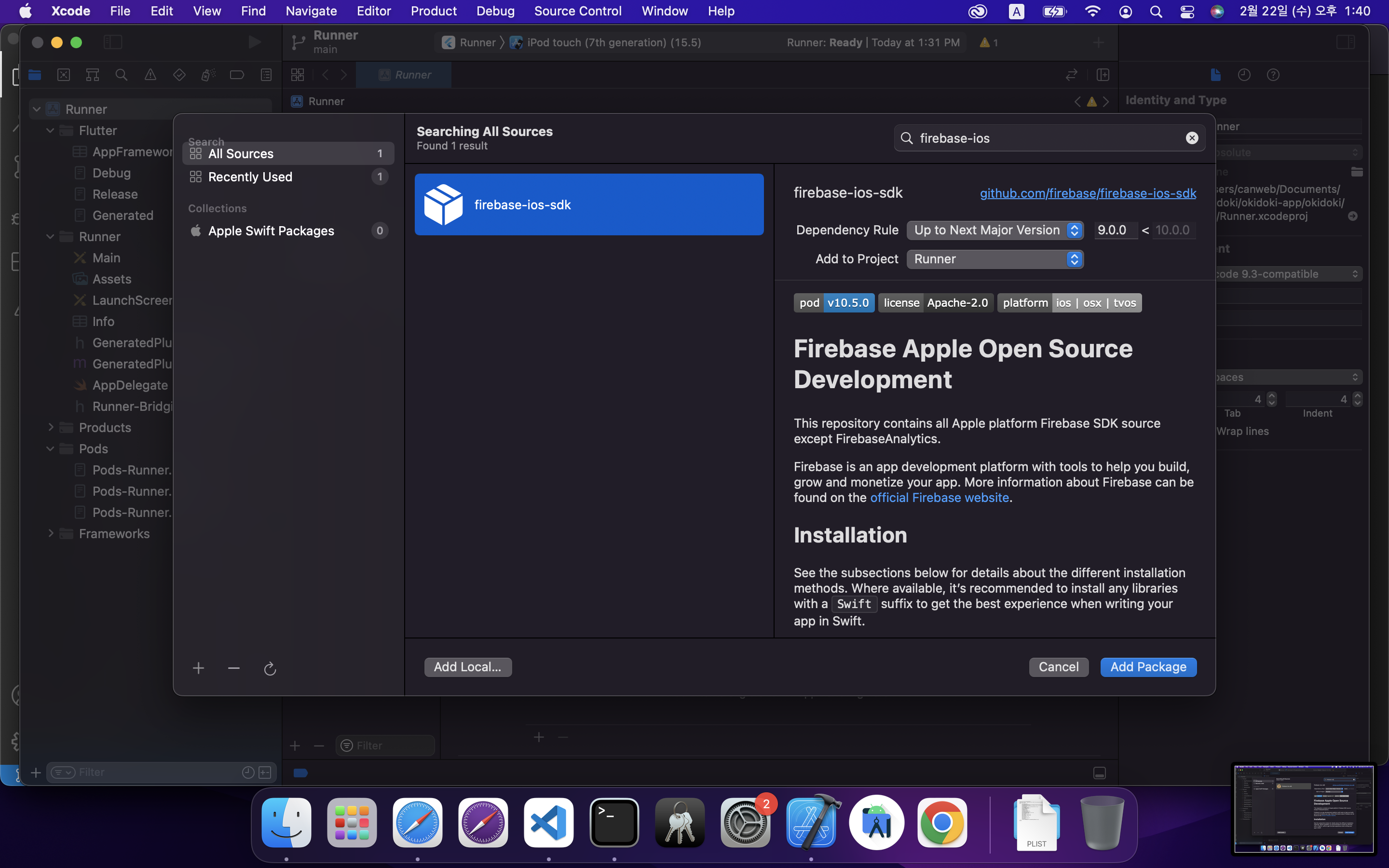Viewport: 1389px width, 868px height.
Task: Open Visual Studio Code from the Dock
Action: [549, 823]
